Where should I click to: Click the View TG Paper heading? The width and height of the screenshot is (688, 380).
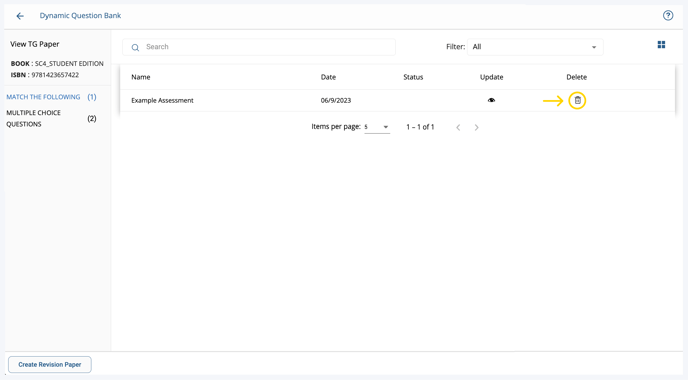(x=35, y=44)
